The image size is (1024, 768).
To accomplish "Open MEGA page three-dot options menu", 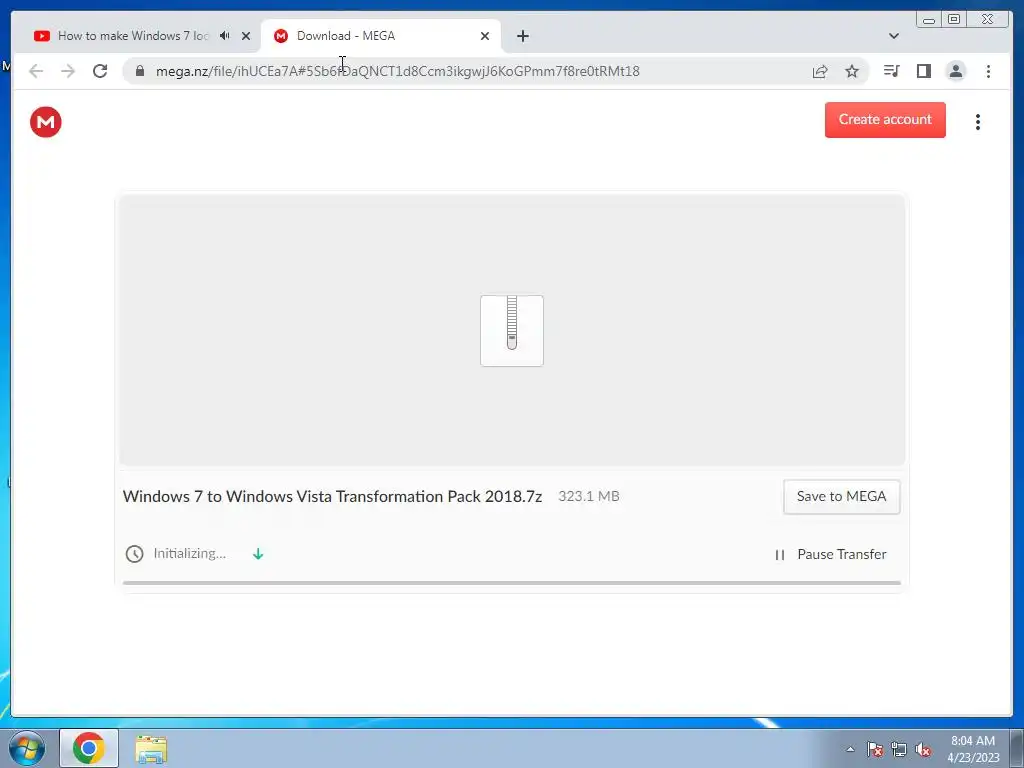I will tap(978, 122).
